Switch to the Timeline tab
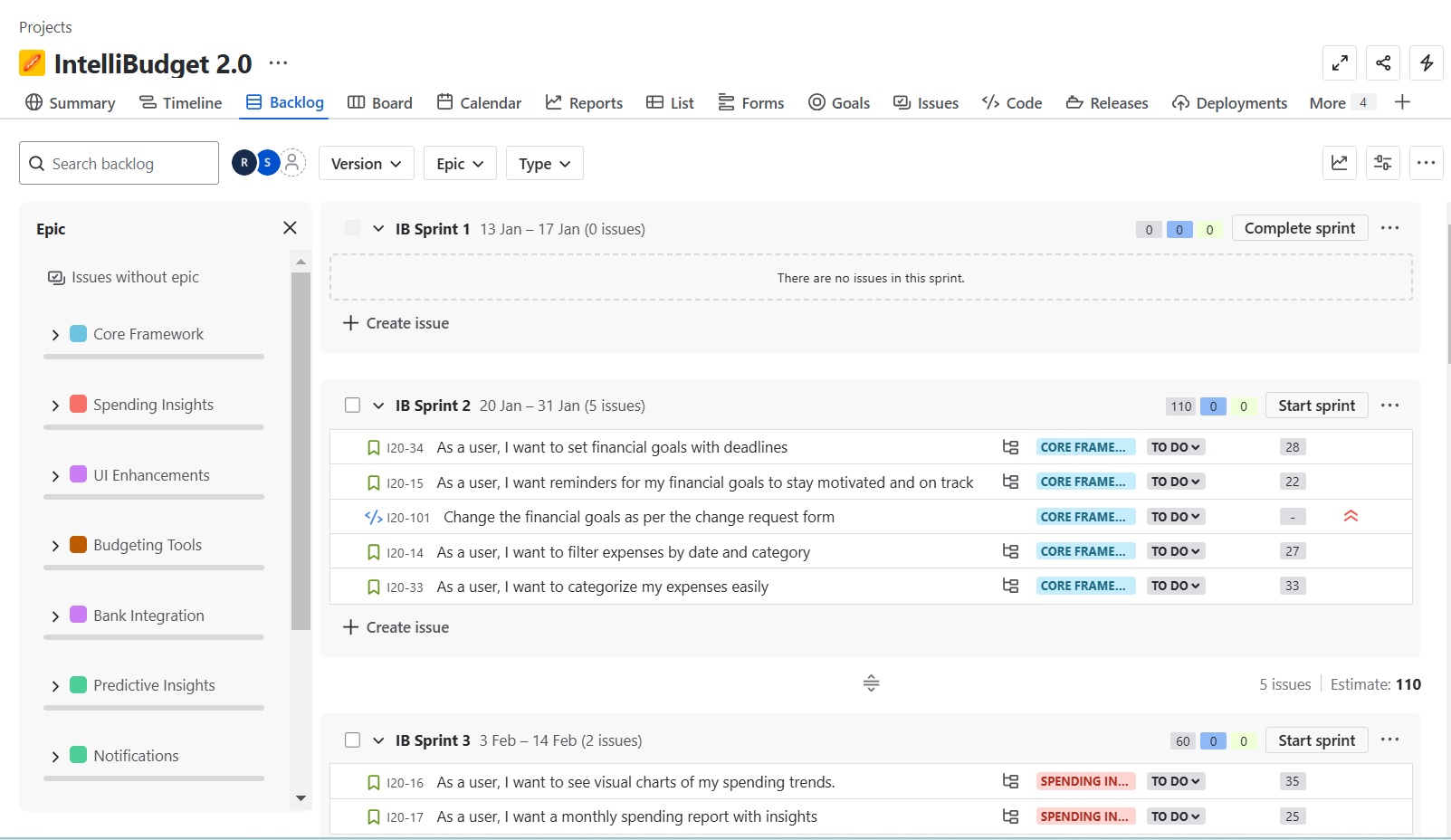 [180, 102]
